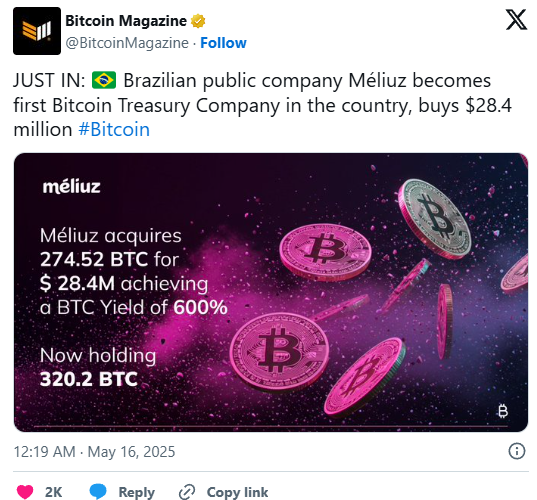Screen dimensions: 537x500
Task: Open Bitcoin Magazine profile avatar
Action: coord(37,31)
